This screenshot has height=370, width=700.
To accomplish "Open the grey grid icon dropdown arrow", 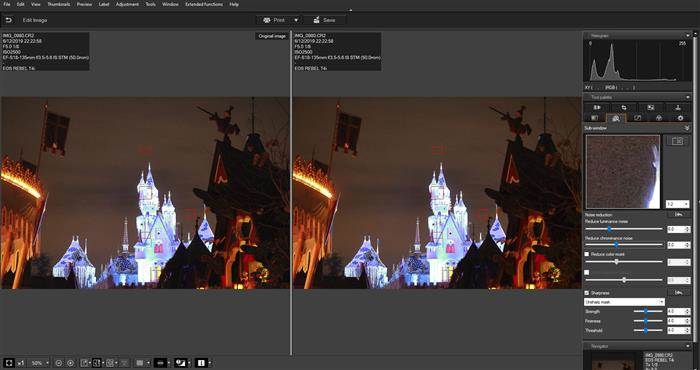I will (148, 363).
